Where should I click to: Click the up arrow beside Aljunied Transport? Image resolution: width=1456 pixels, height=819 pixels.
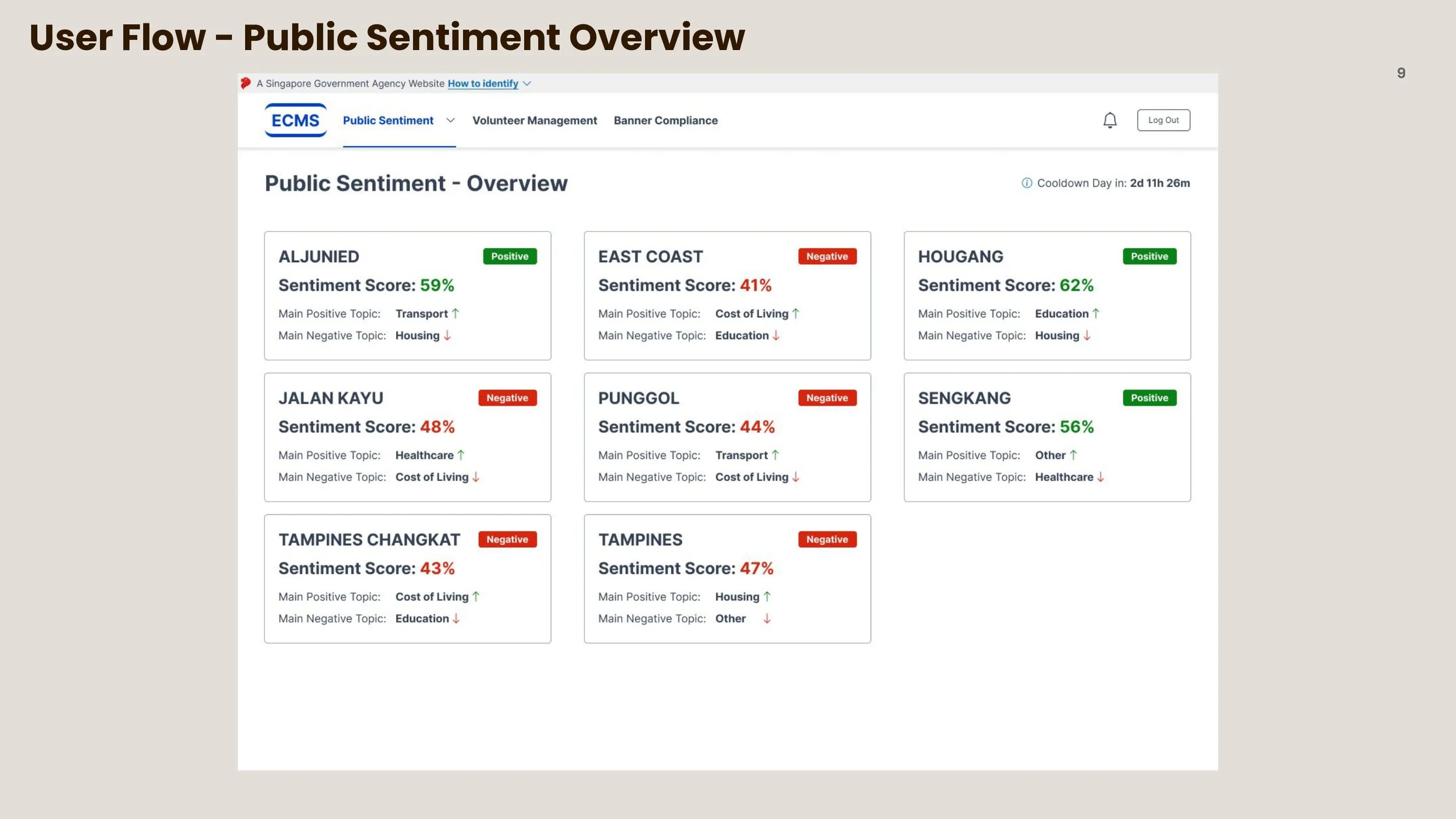[x=455, y=313]
